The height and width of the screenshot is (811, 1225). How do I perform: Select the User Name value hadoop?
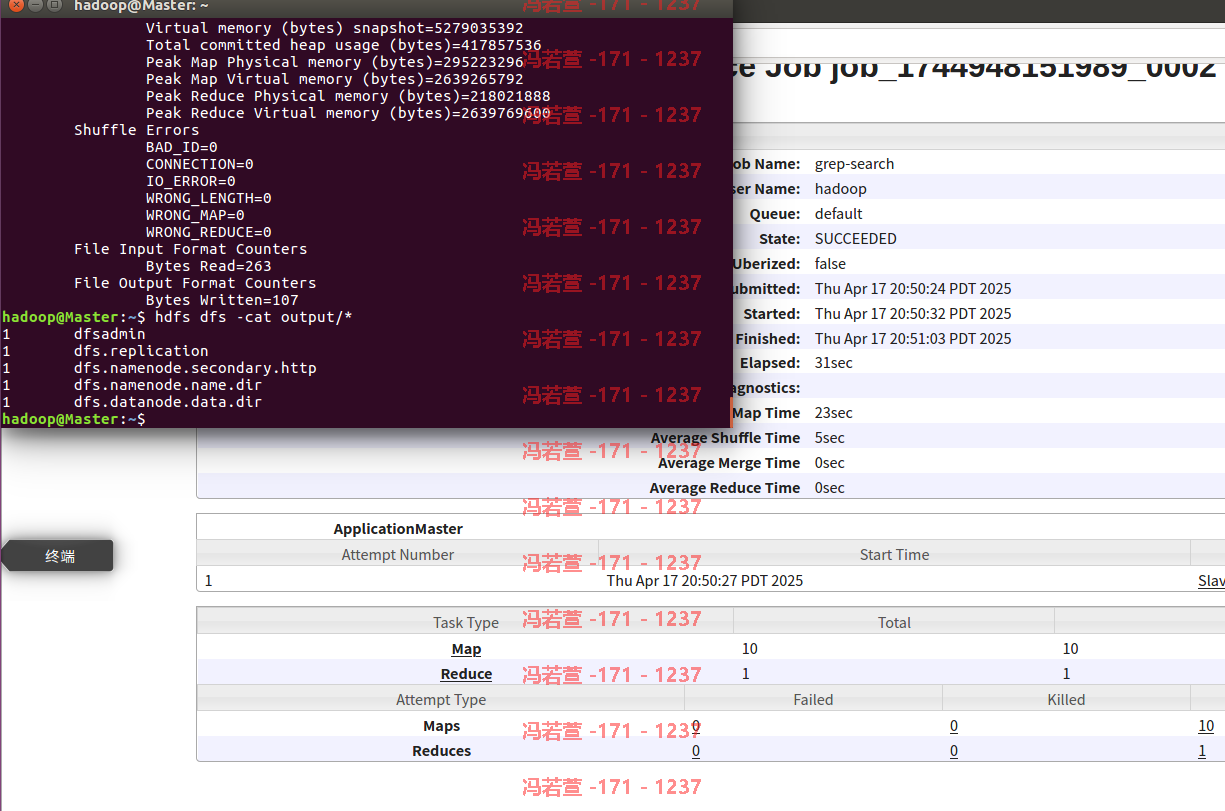(x=841, y=189)
